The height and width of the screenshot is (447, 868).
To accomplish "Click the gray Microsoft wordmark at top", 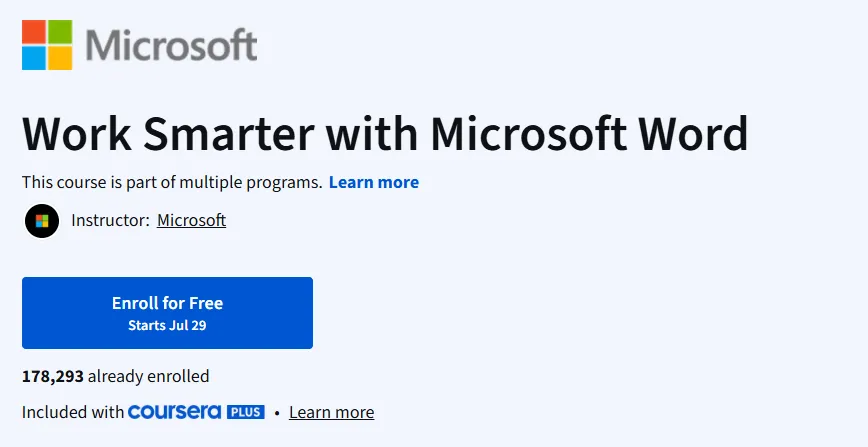I will (x=171, y=45).
